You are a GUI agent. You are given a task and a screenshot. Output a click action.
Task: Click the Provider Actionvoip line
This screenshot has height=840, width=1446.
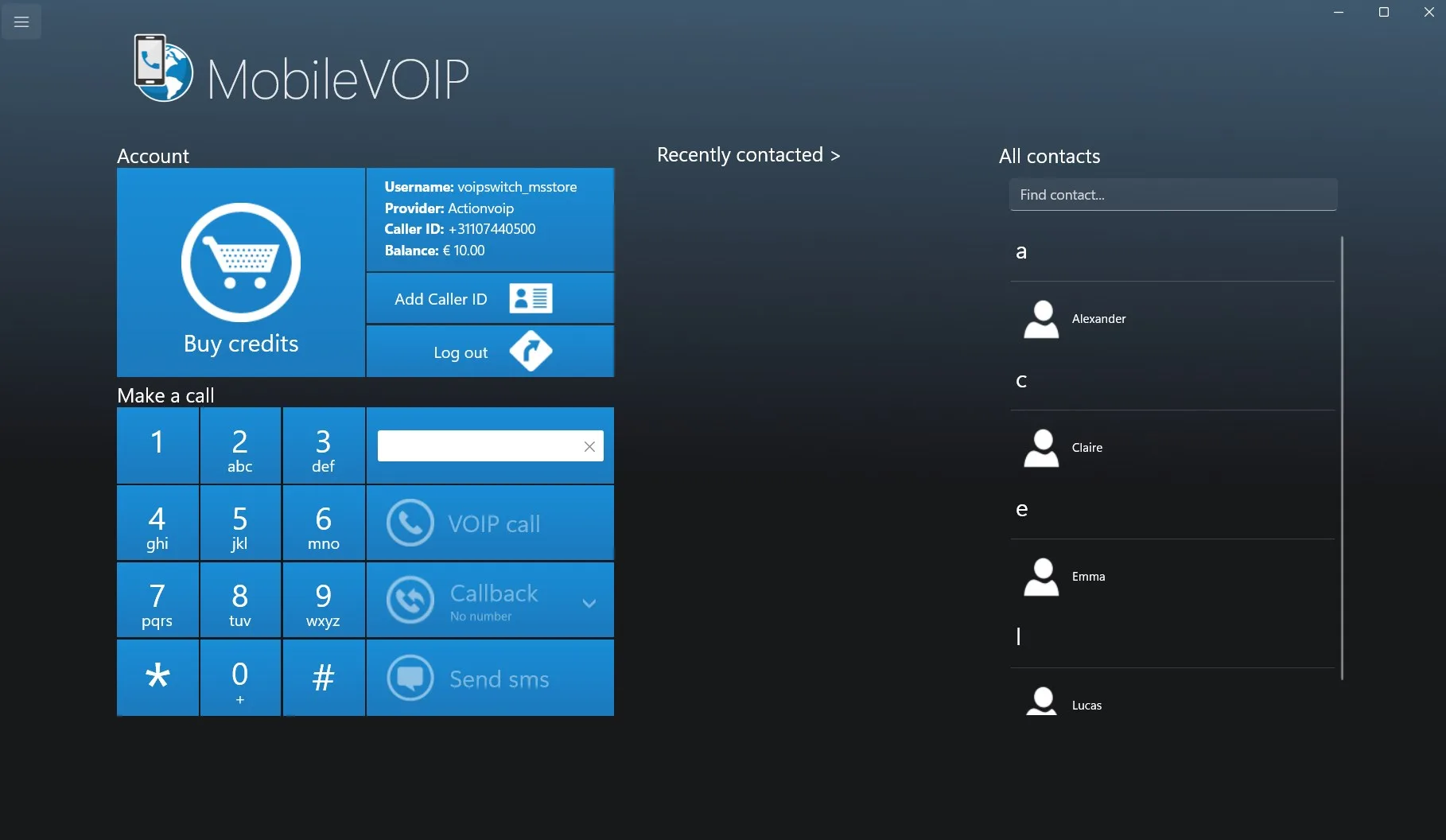(x=449, y=208)
